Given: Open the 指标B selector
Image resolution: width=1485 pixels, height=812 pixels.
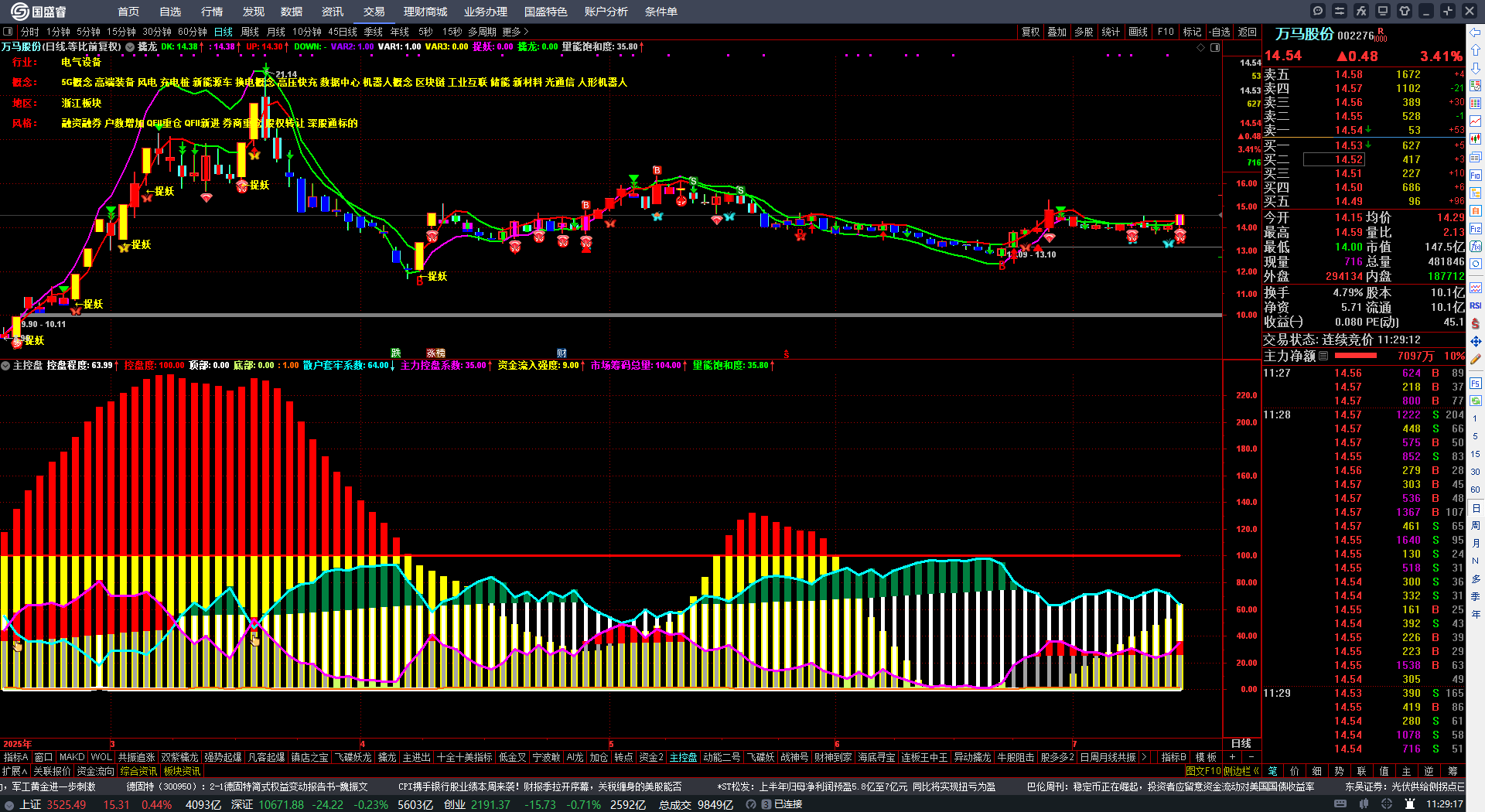Looking at the screenshot, I should click(x=1173, y=757).
